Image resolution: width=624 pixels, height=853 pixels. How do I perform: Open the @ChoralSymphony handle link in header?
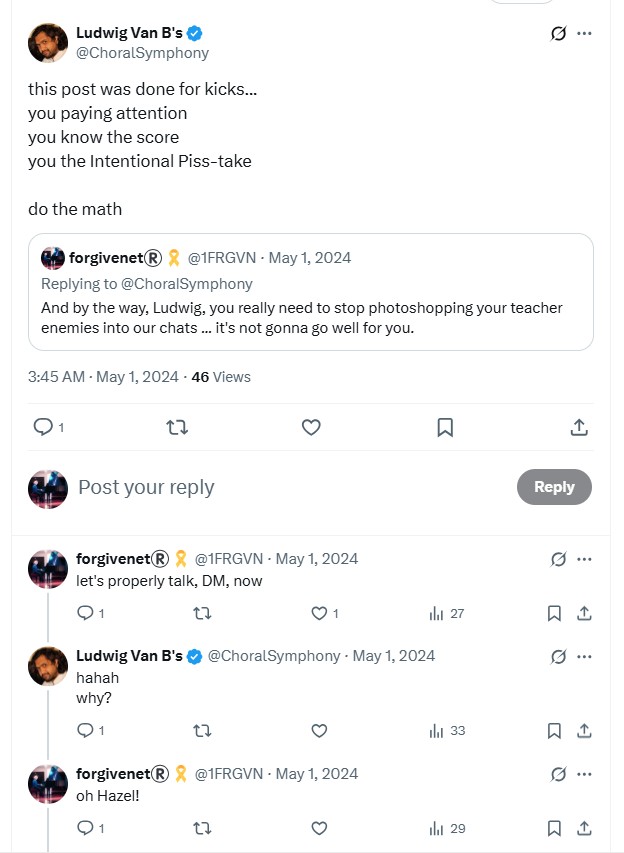[143, 53]
